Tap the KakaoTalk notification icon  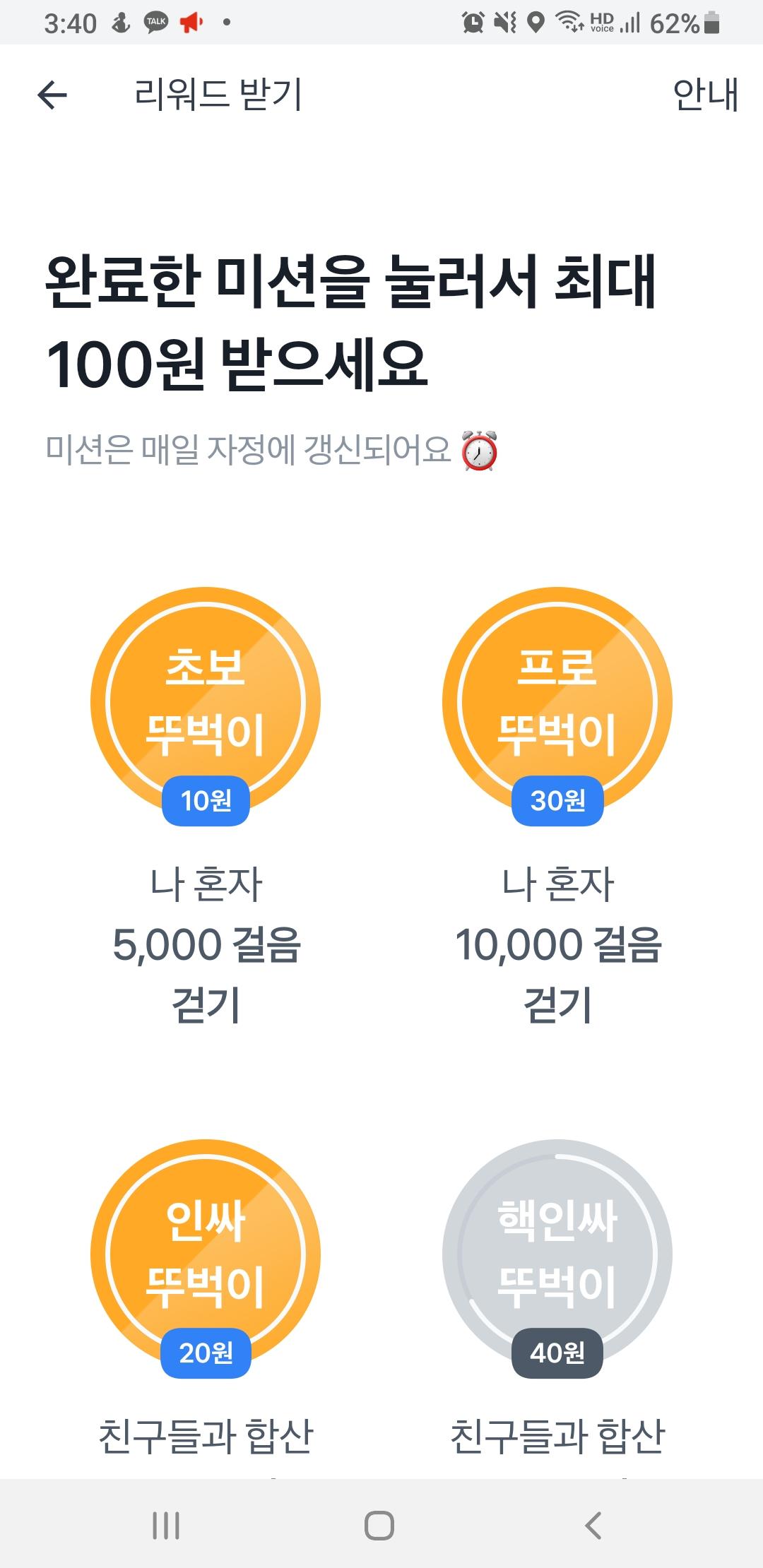coord(155,23)
